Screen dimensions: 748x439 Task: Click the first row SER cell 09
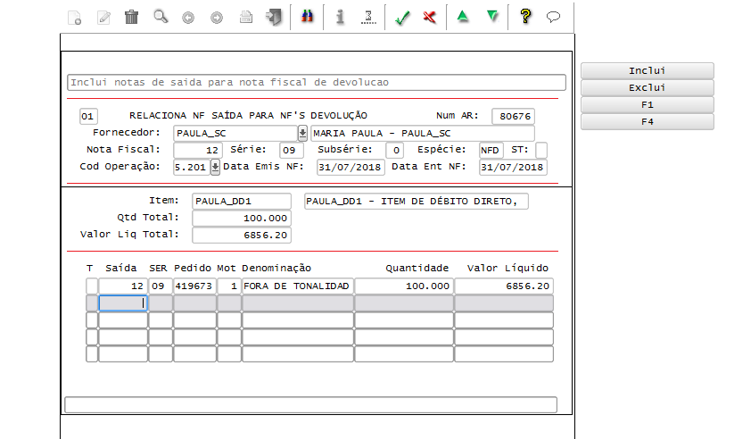pyautogui.click(x=160, y=286)
